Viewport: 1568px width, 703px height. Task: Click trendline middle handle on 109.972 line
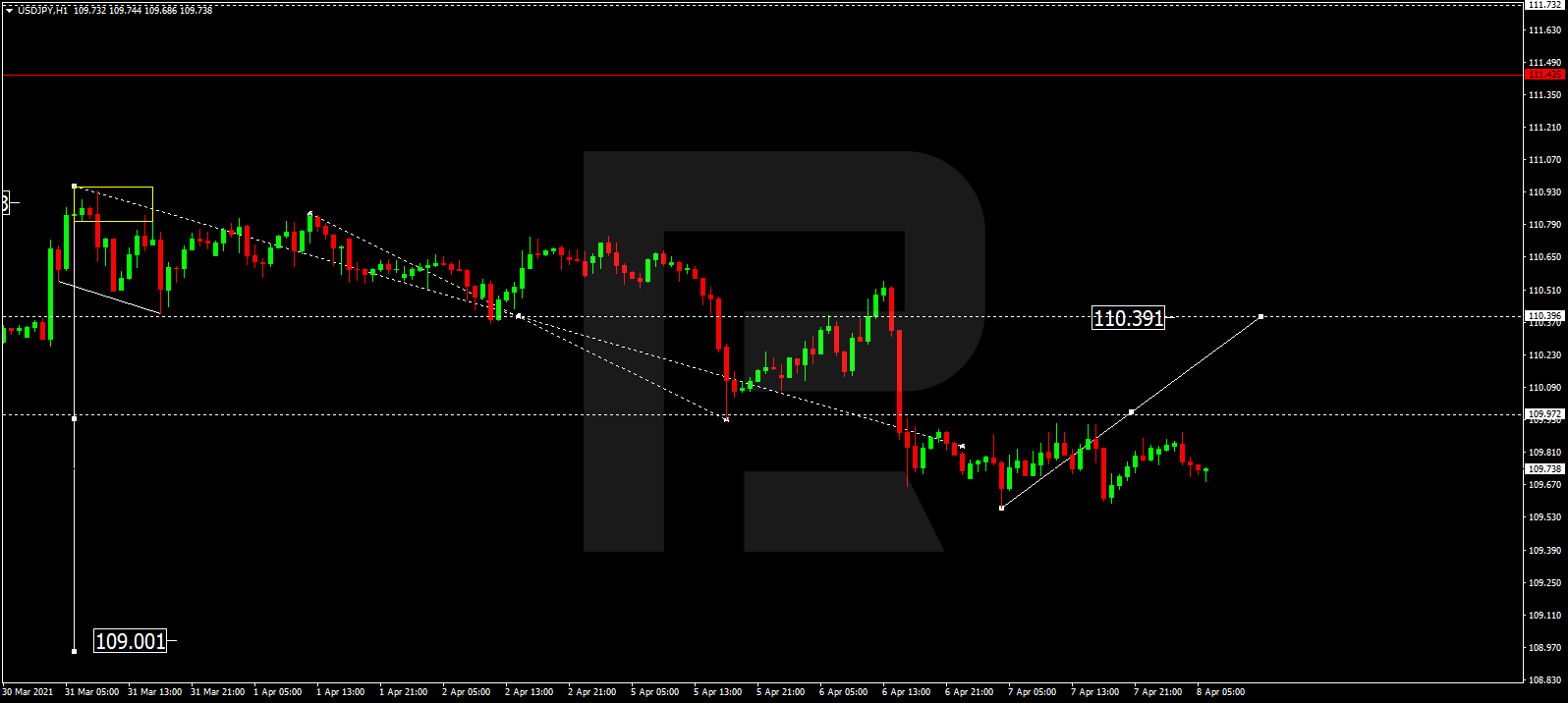(x=1132, y=411)
